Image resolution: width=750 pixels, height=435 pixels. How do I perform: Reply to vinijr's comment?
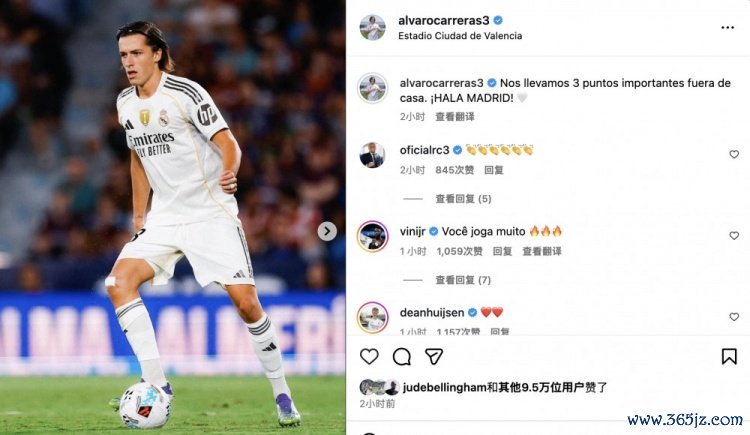point(502,251)
